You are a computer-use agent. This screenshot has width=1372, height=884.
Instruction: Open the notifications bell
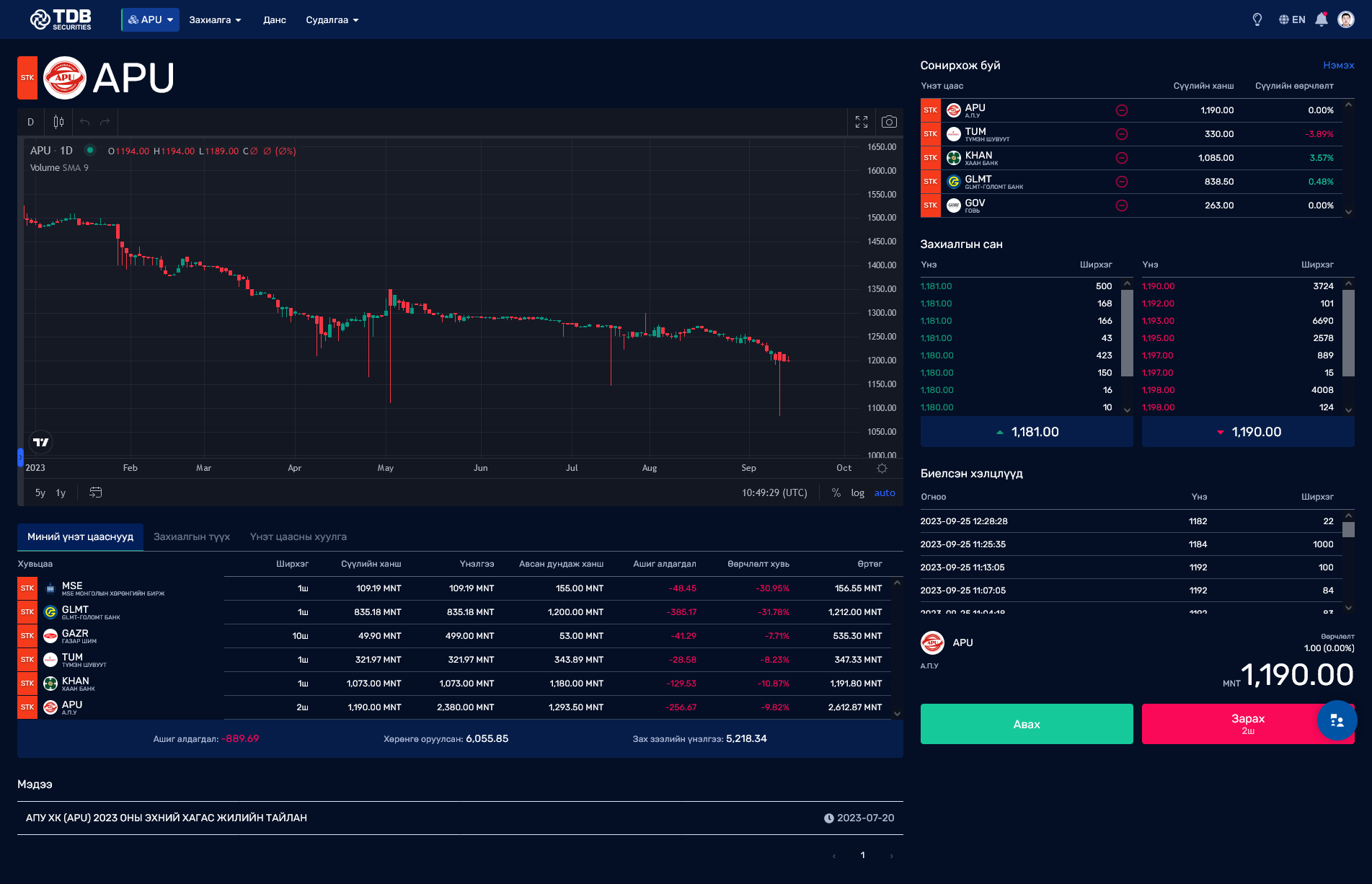(1321, 19)
